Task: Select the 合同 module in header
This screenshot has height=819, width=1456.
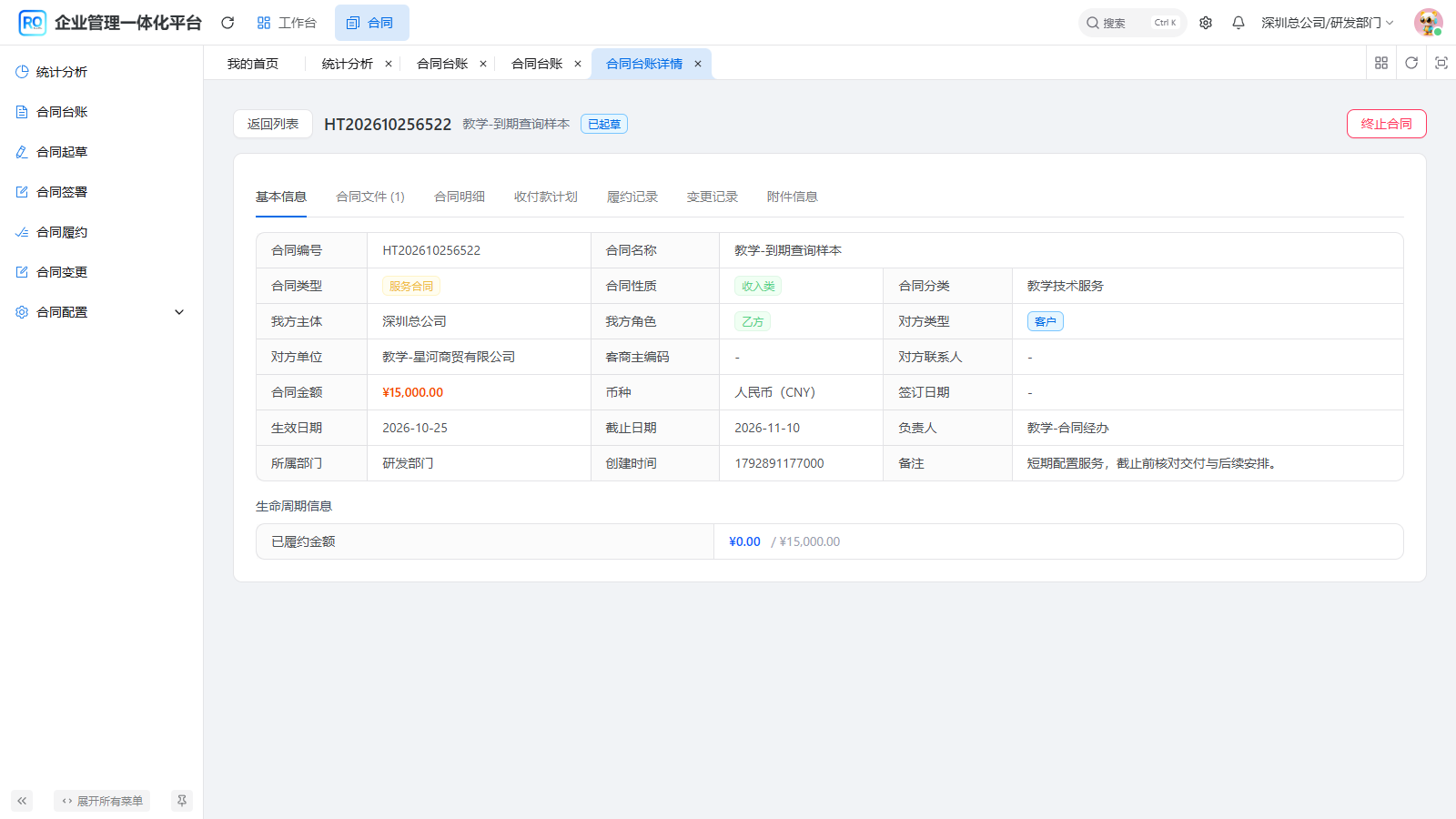Action: coord(371,23)
